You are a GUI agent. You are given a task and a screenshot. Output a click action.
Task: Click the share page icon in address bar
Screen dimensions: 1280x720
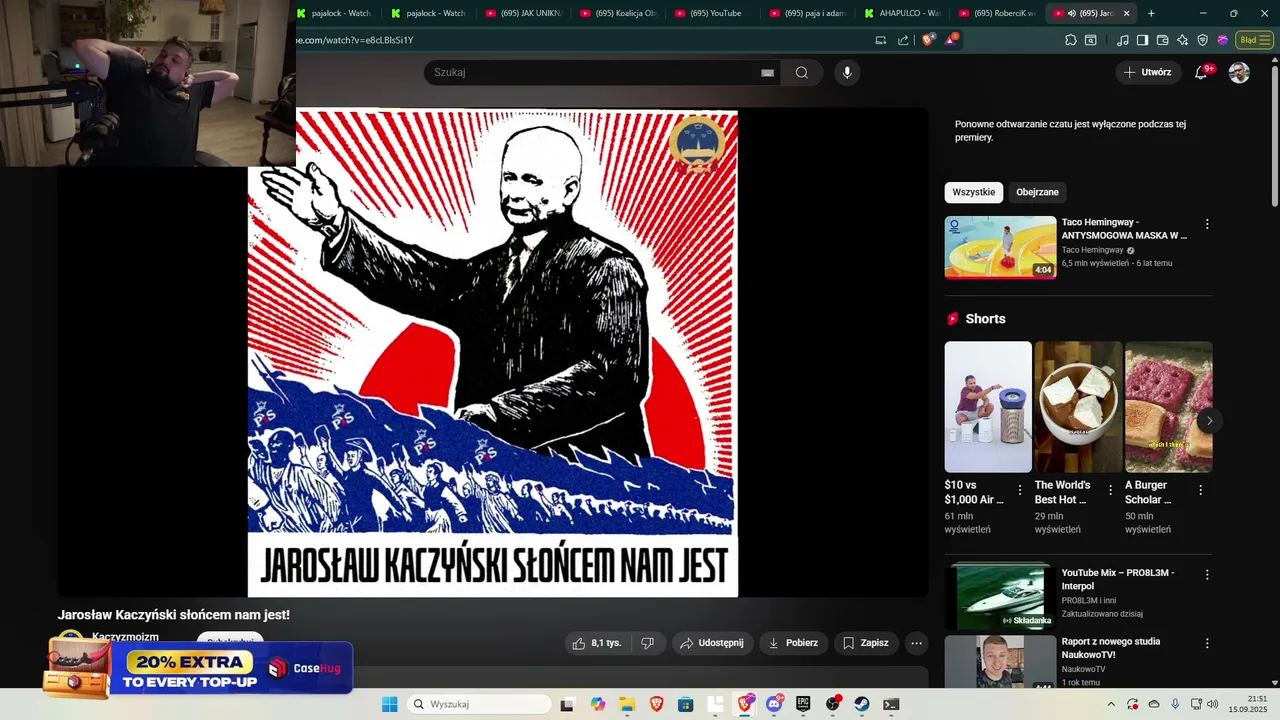point(903,40)
